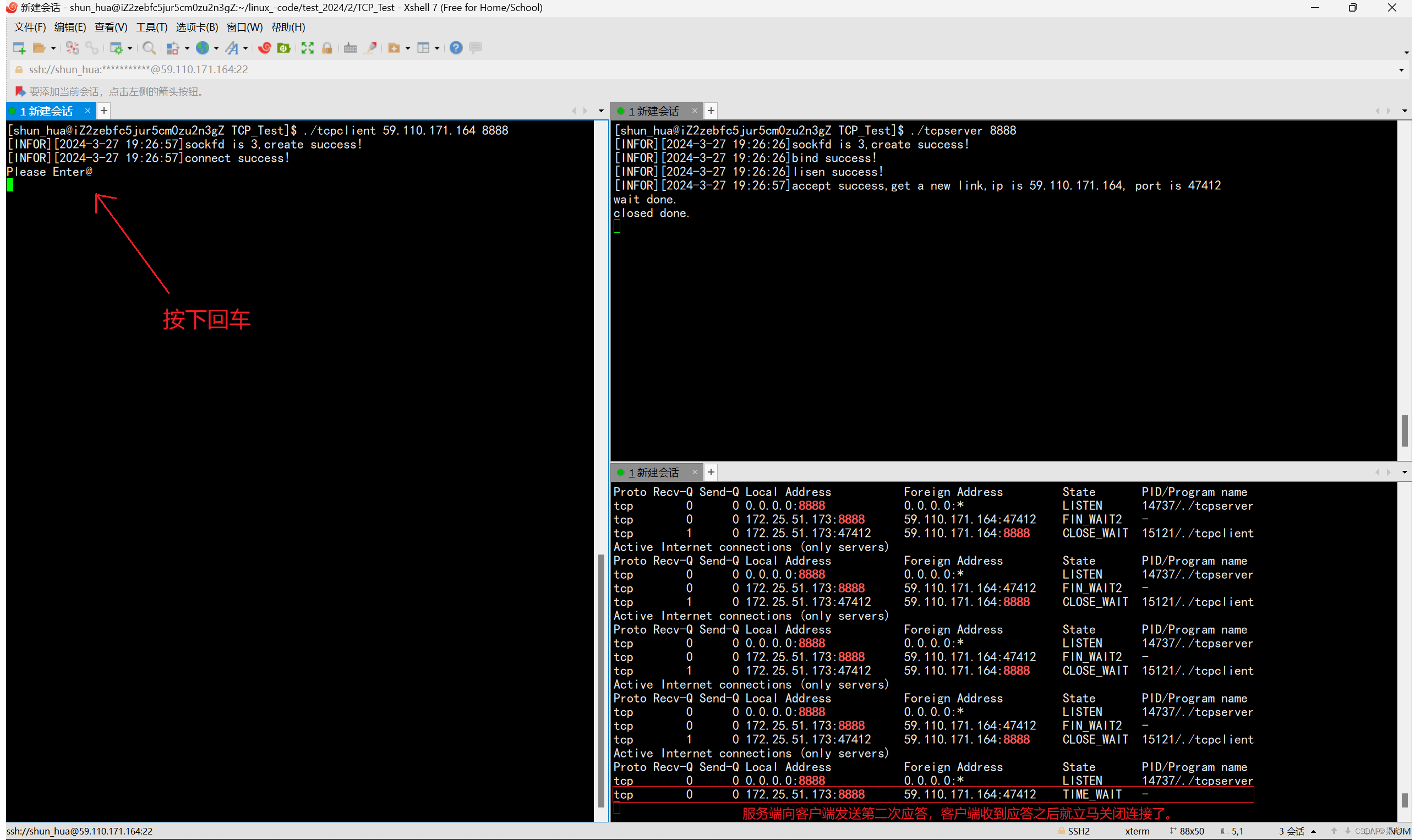Click the keyboard mapping icon
This screenshot has width=1415, height=840.
coord(351,48)
